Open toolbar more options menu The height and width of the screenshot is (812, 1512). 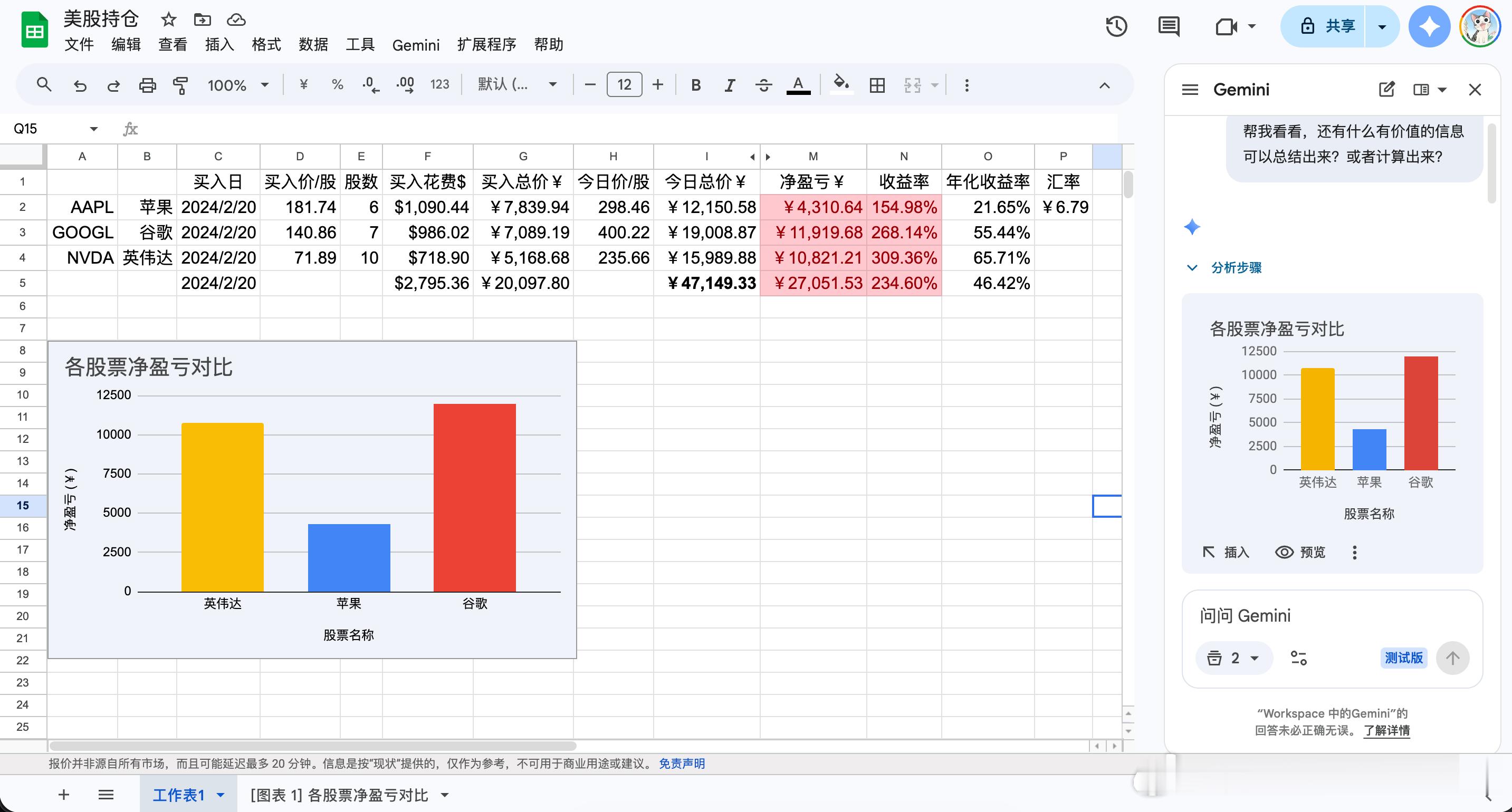pyautogui.click(x=966, y=85)
